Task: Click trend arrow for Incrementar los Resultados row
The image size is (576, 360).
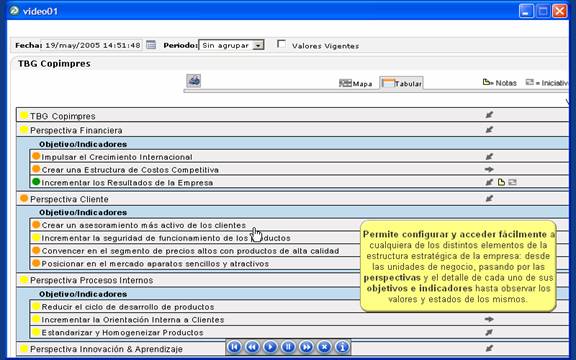Action: coord(489,182)
